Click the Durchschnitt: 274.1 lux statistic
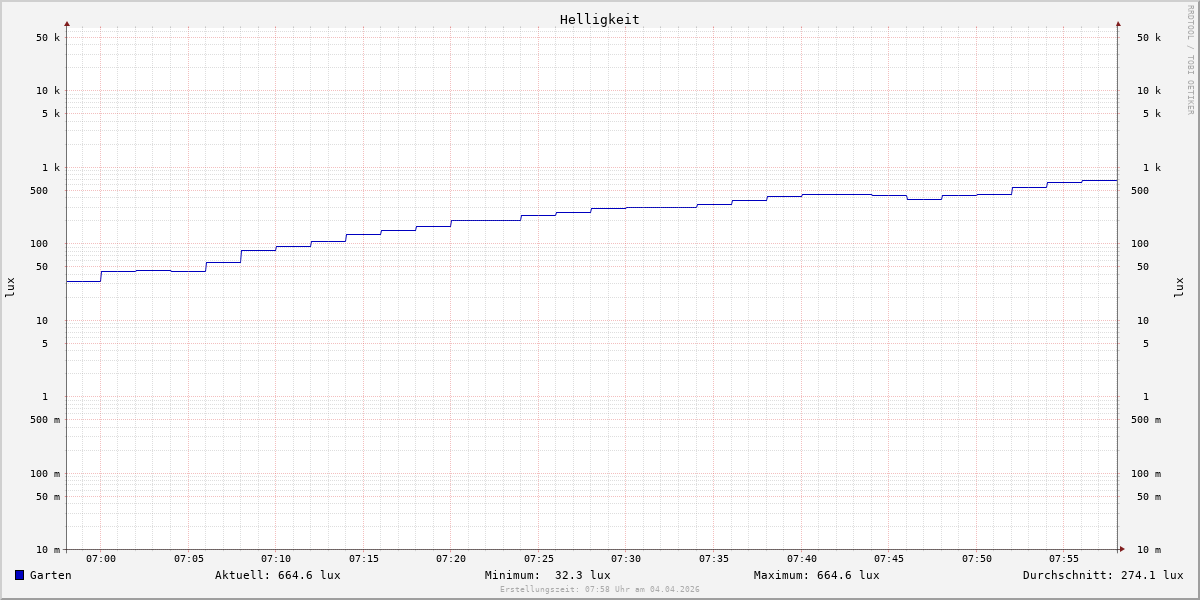The image size is (1200, 600). (x=1102, y=575)
